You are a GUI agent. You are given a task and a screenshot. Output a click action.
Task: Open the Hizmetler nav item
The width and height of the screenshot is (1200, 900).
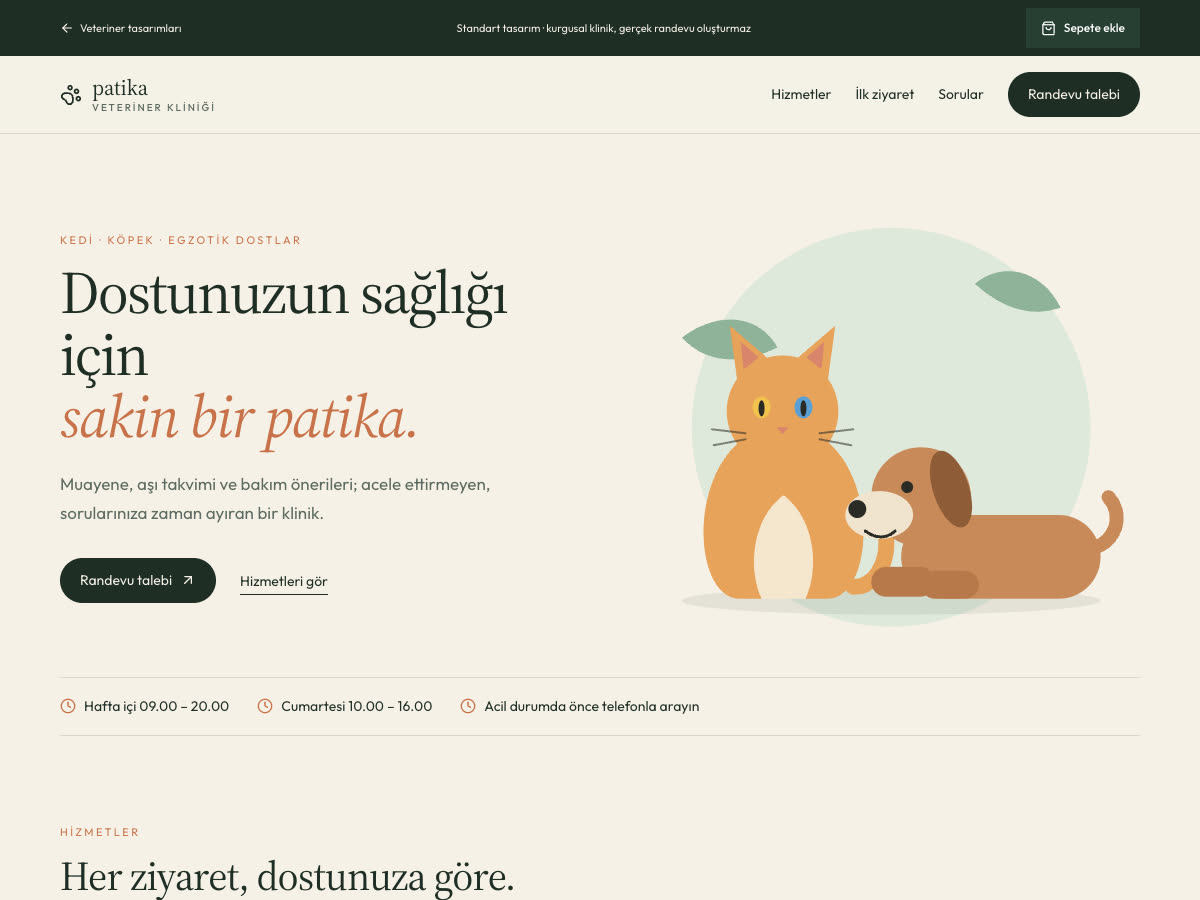[x=801, y=94]
